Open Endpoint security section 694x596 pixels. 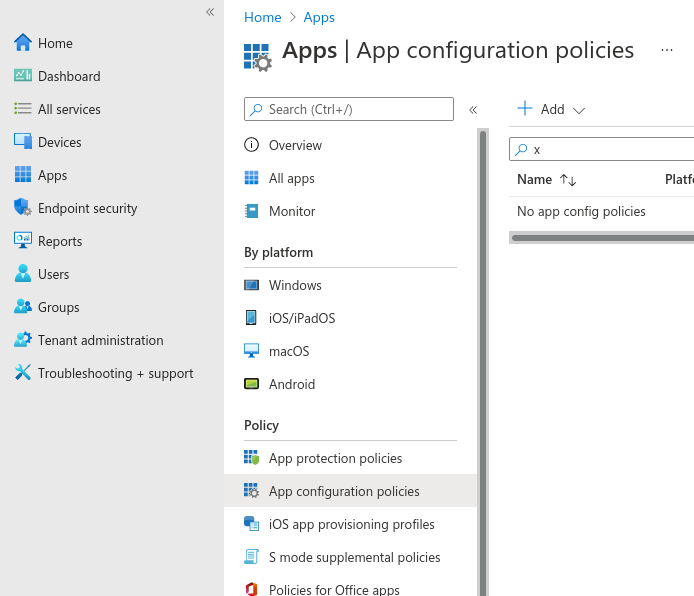(x=88, y=208)
